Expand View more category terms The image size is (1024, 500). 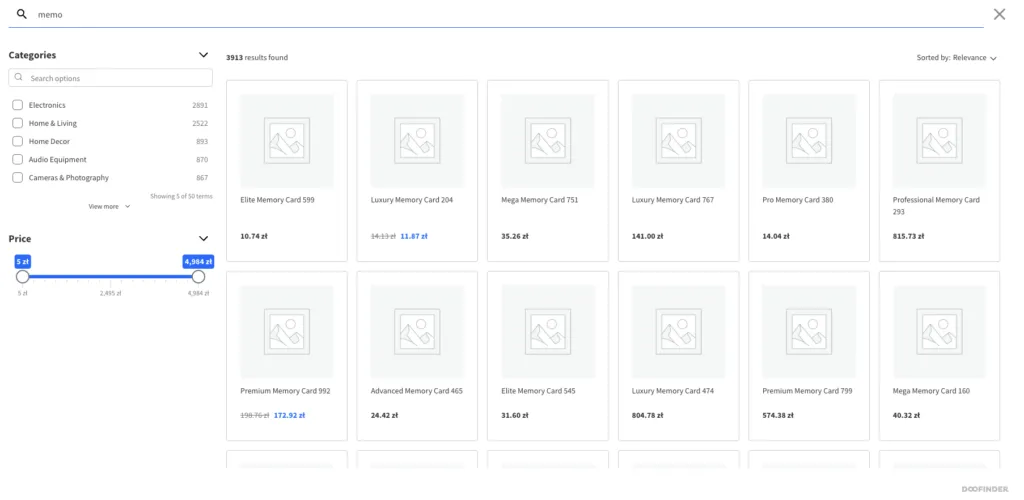pos(109,206)
